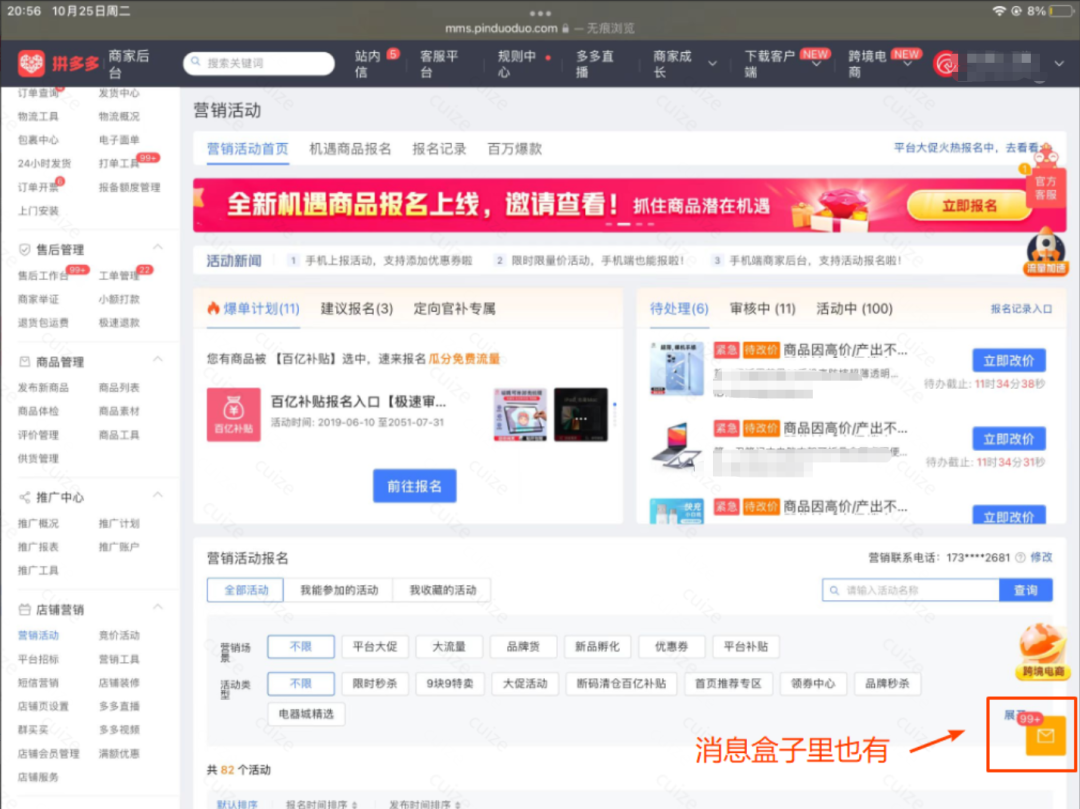1080x809 pixels.
Task: Expand the 跨境电商 dropdown menu
Action: (x=908, y=64)
